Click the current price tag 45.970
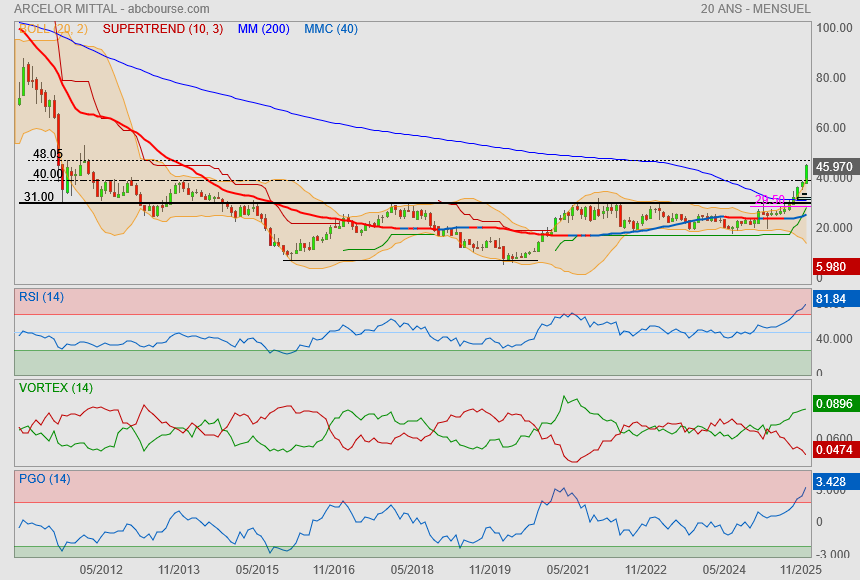 coord(834,166)
